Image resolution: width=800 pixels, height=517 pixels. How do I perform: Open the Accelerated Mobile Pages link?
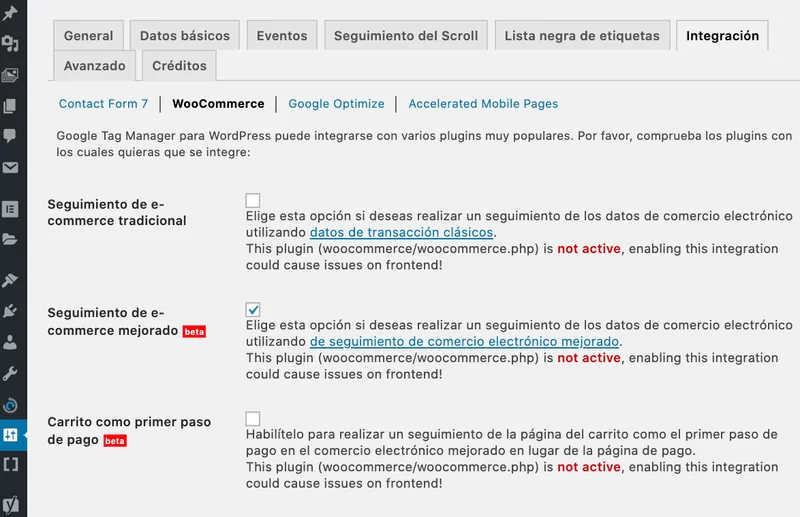point(483,104)
